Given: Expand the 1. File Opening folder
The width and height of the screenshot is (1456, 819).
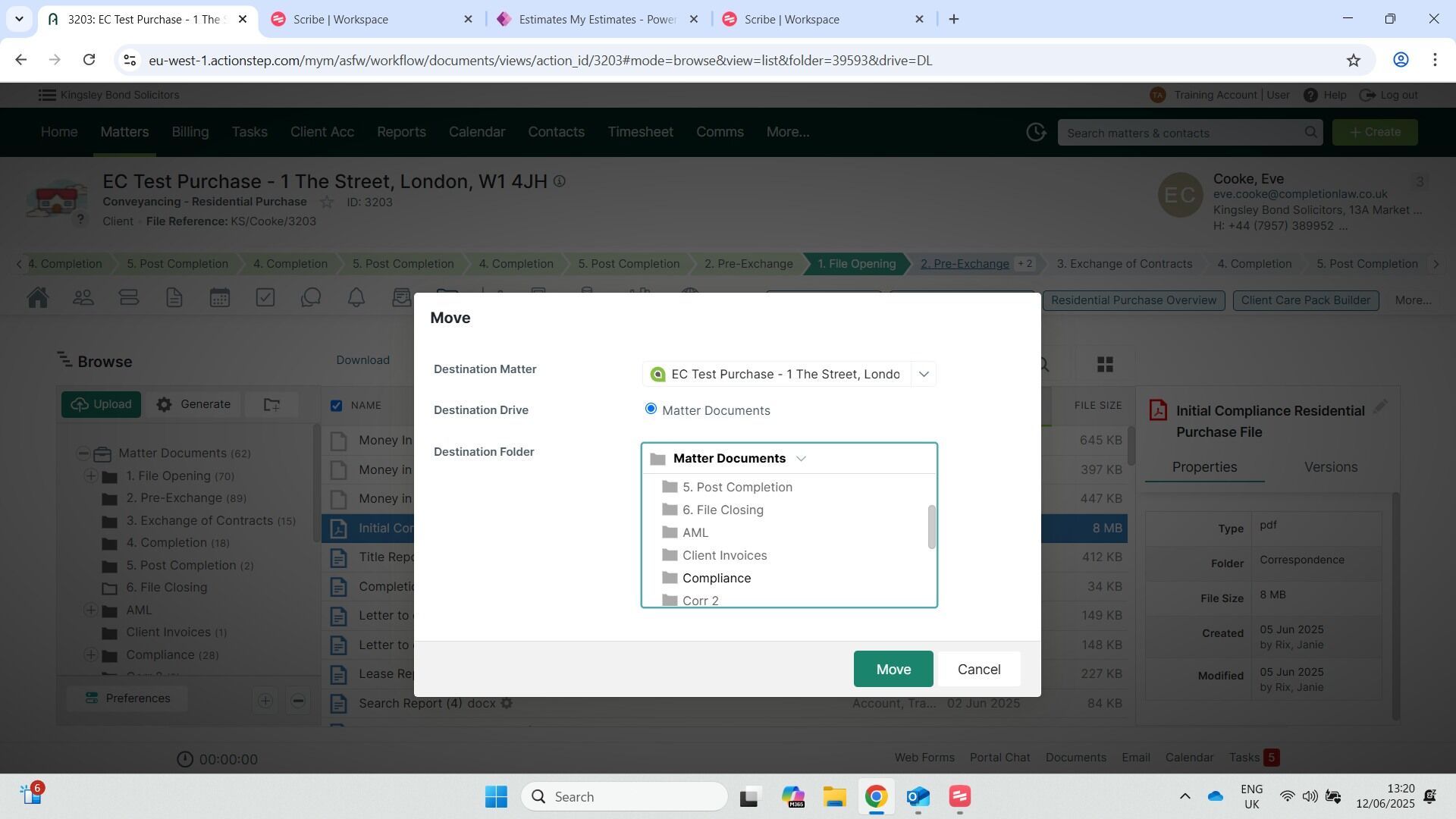Looking at the screenshot, I should [x=90, y=476].
